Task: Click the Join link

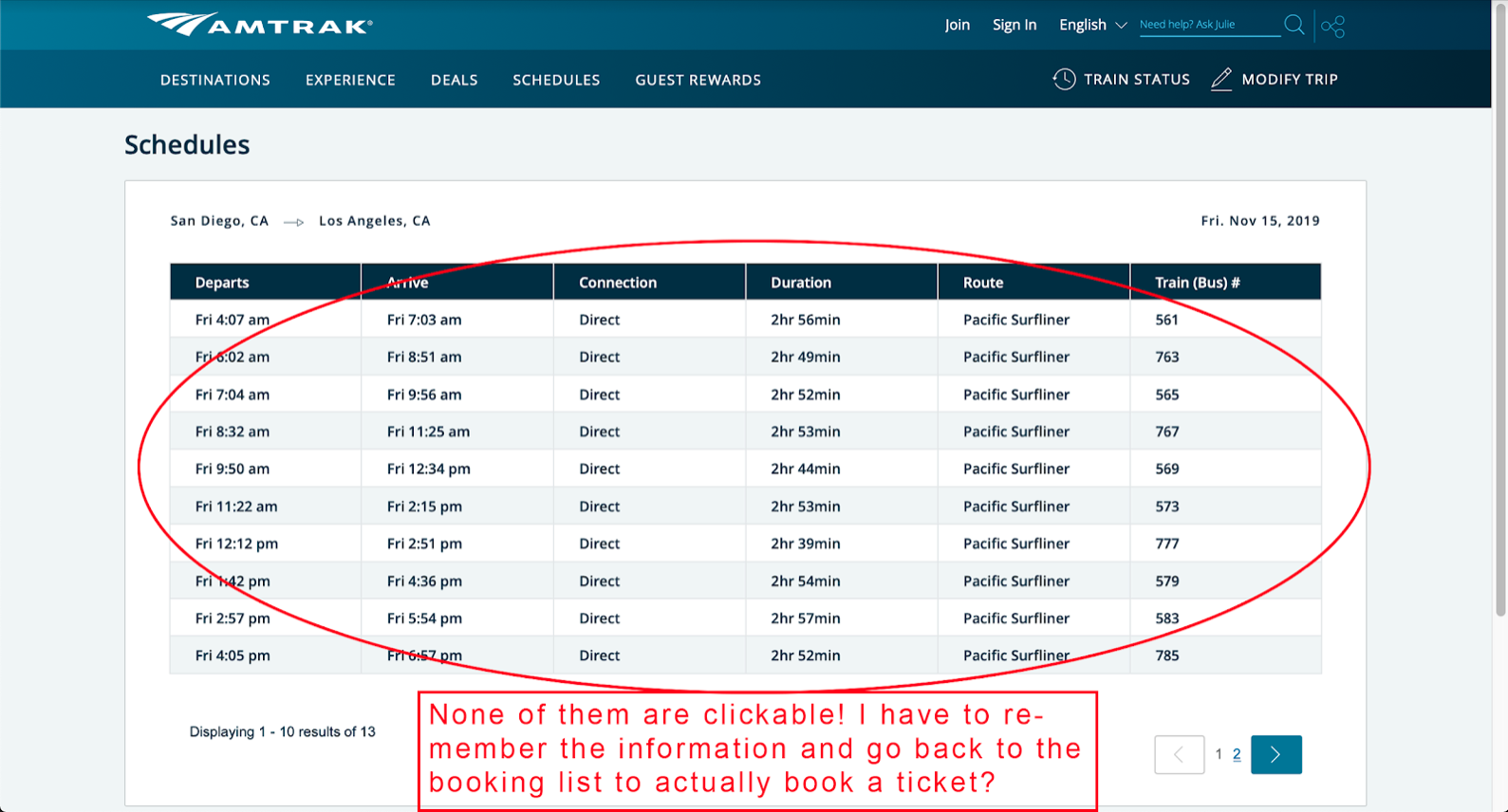Action: tap(958, 25)
